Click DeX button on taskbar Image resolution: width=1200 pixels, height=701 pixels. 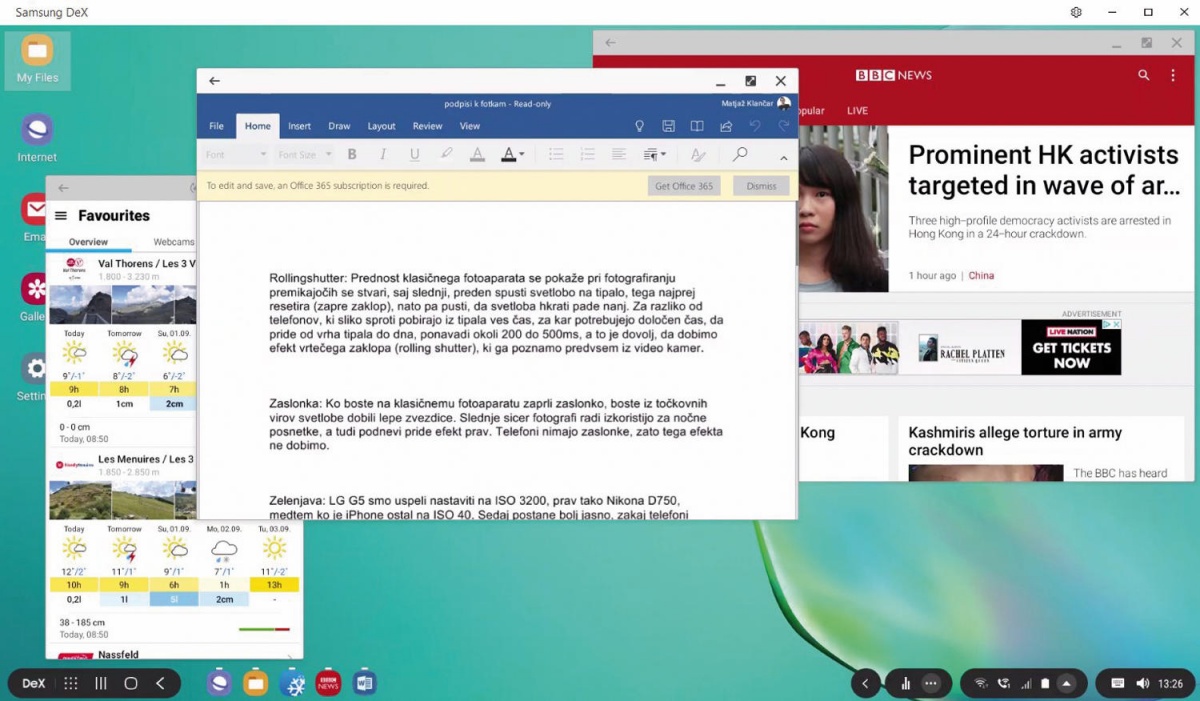tap(33, 683)
